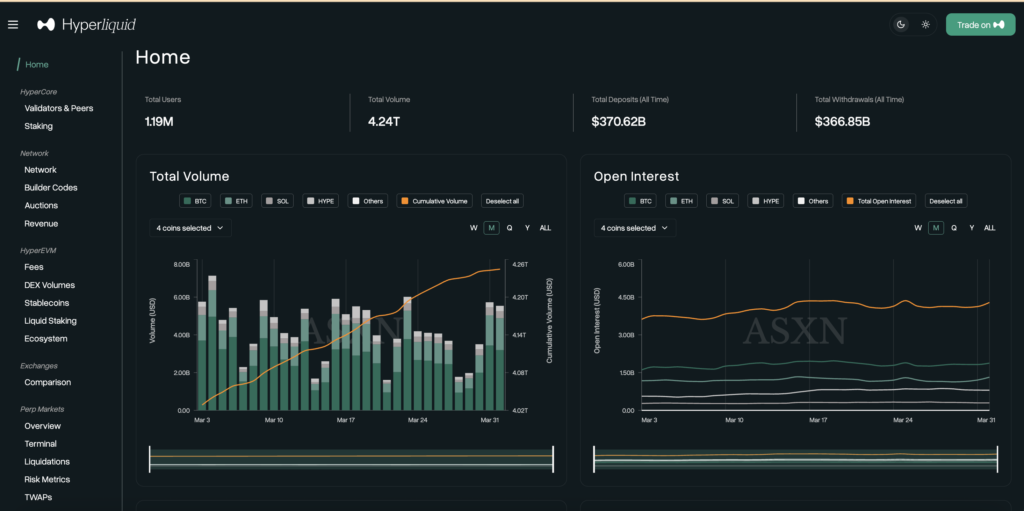1024x511 pixels.
Task: Select Q range in Open Interest chart
Action: click(x=954, y=228)
